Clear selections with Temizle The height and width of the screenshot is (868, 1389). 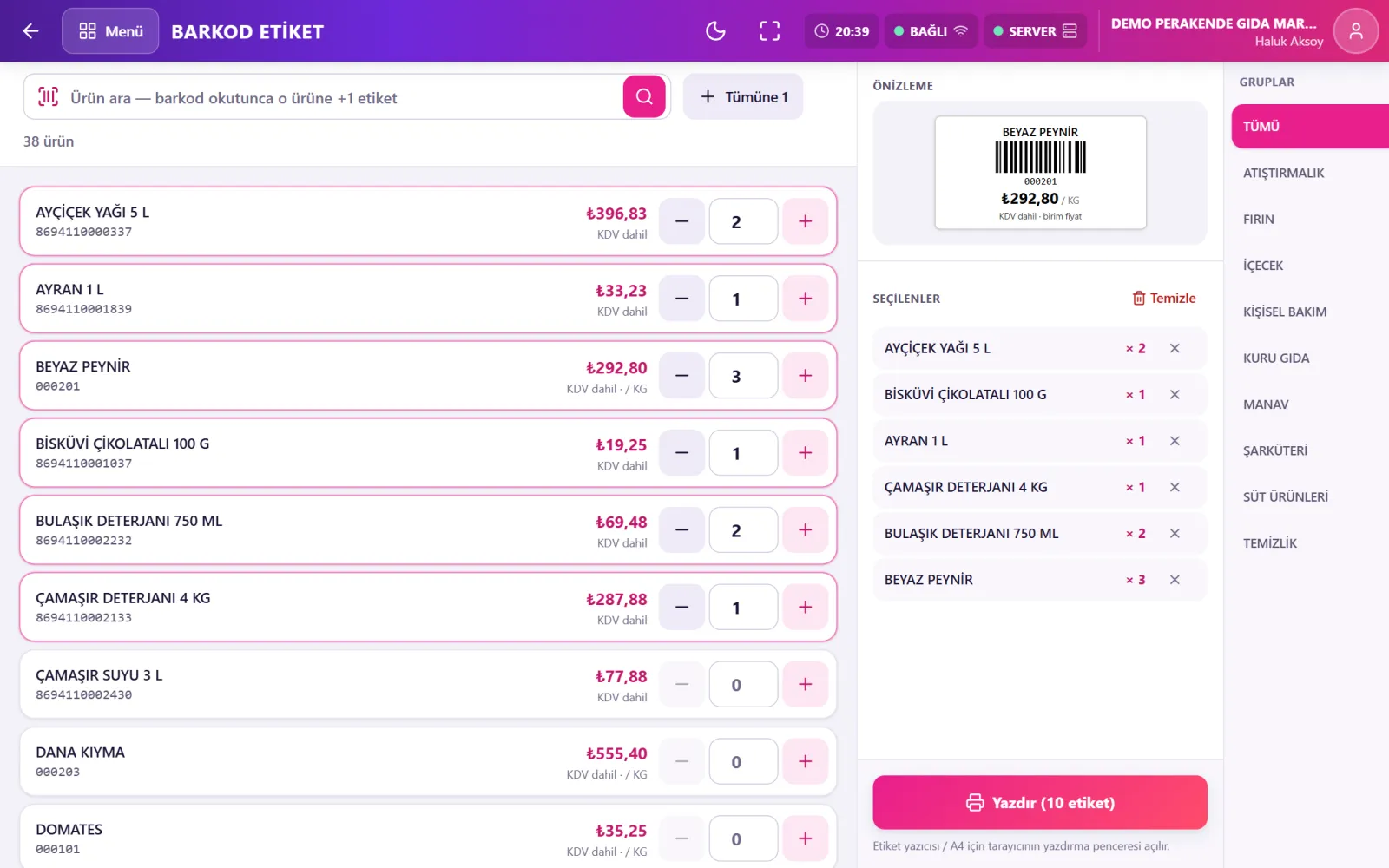[x=1164, y=298]
